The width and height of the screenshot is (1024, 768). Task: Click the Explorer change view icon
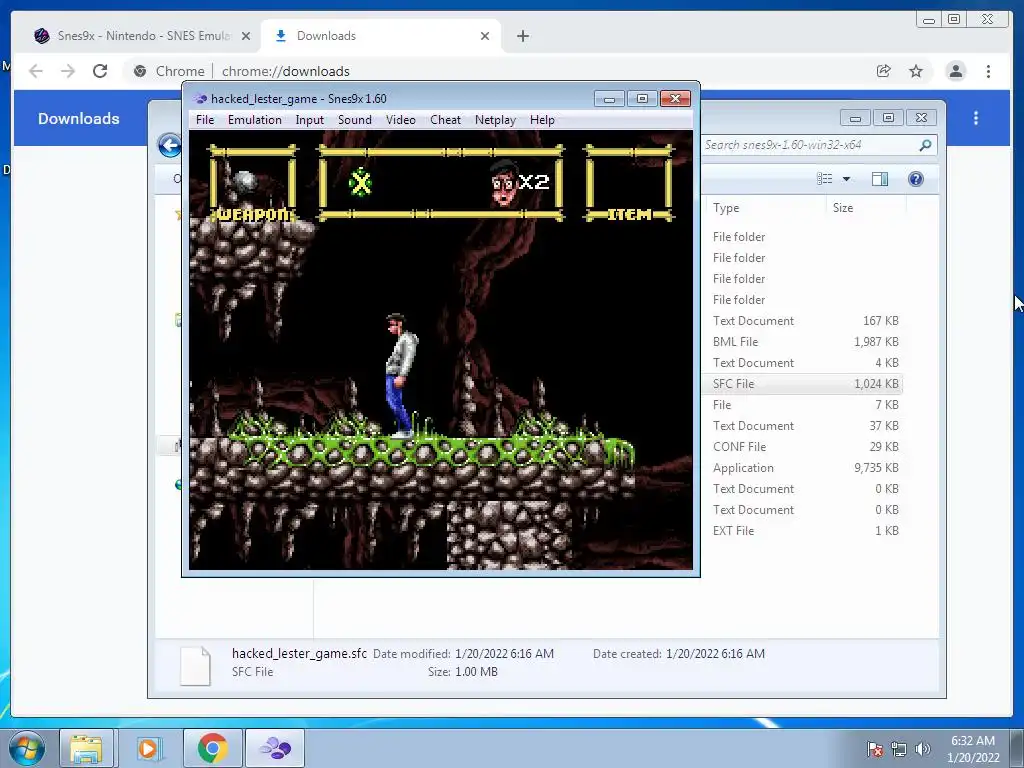pos(825,179)
